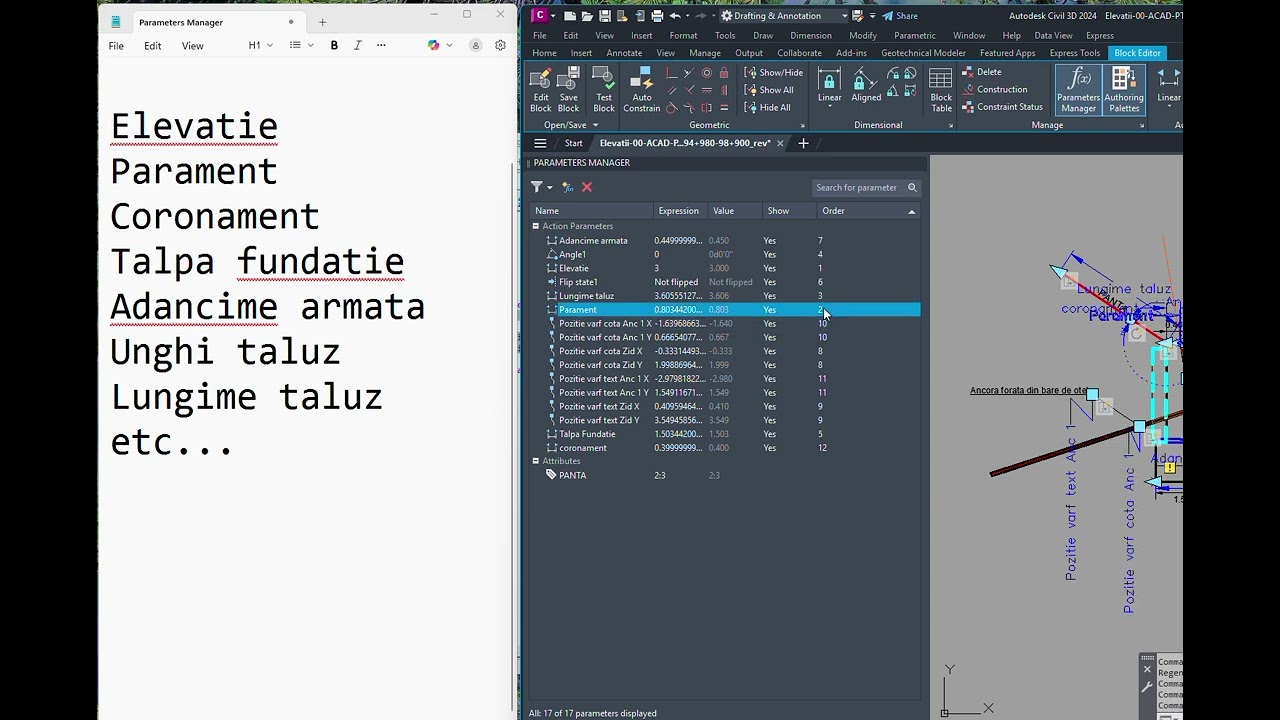Toggle Show value for Flip state1 row
Image resolution: width=1280 pixels, height=720 pixels.
(770, 282)
